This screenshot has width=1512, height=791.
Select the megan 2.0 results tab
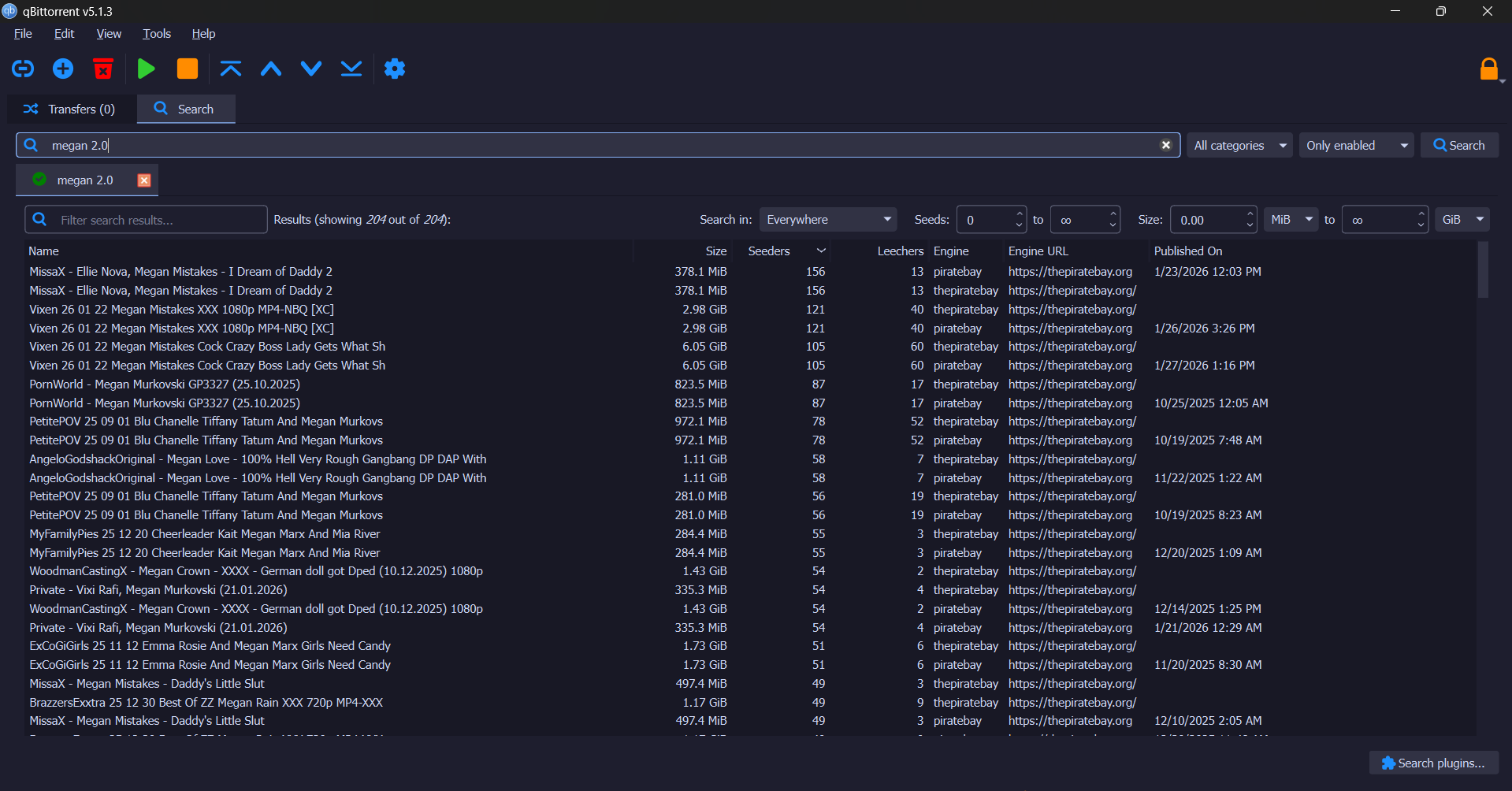[85, 180]
